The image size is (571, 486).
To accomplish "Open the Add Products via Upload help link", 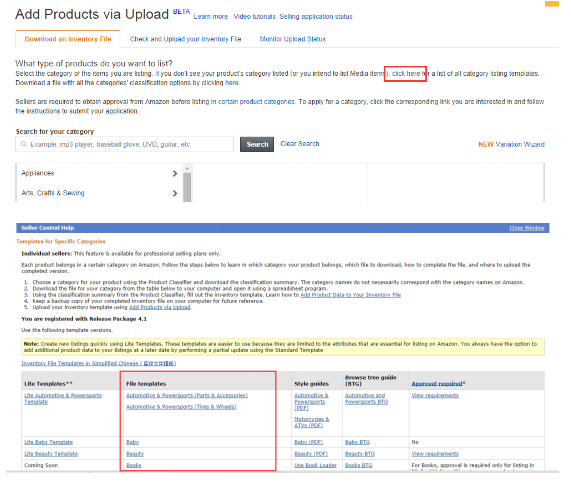I will point(160,307).
